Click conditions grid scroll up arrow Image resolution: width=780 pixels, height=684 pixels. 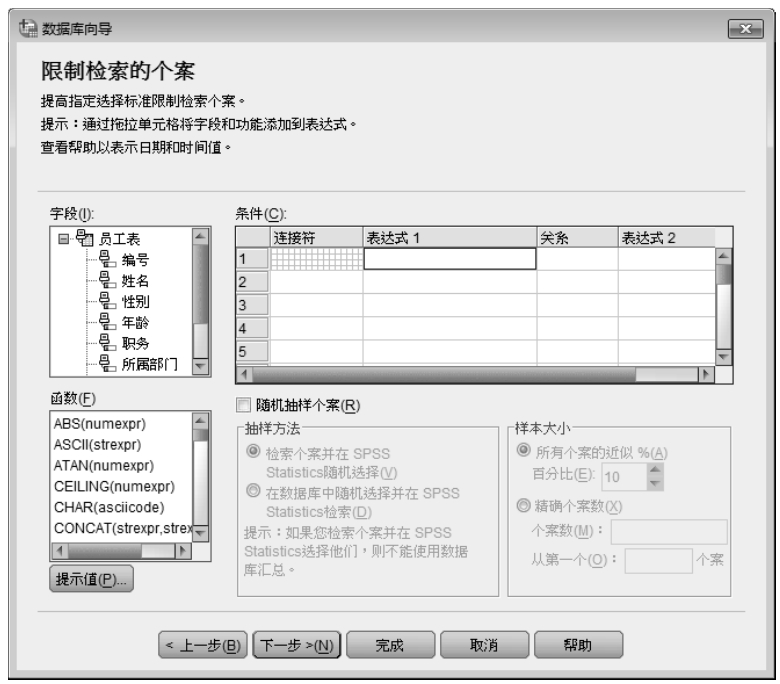pos(724,256)
